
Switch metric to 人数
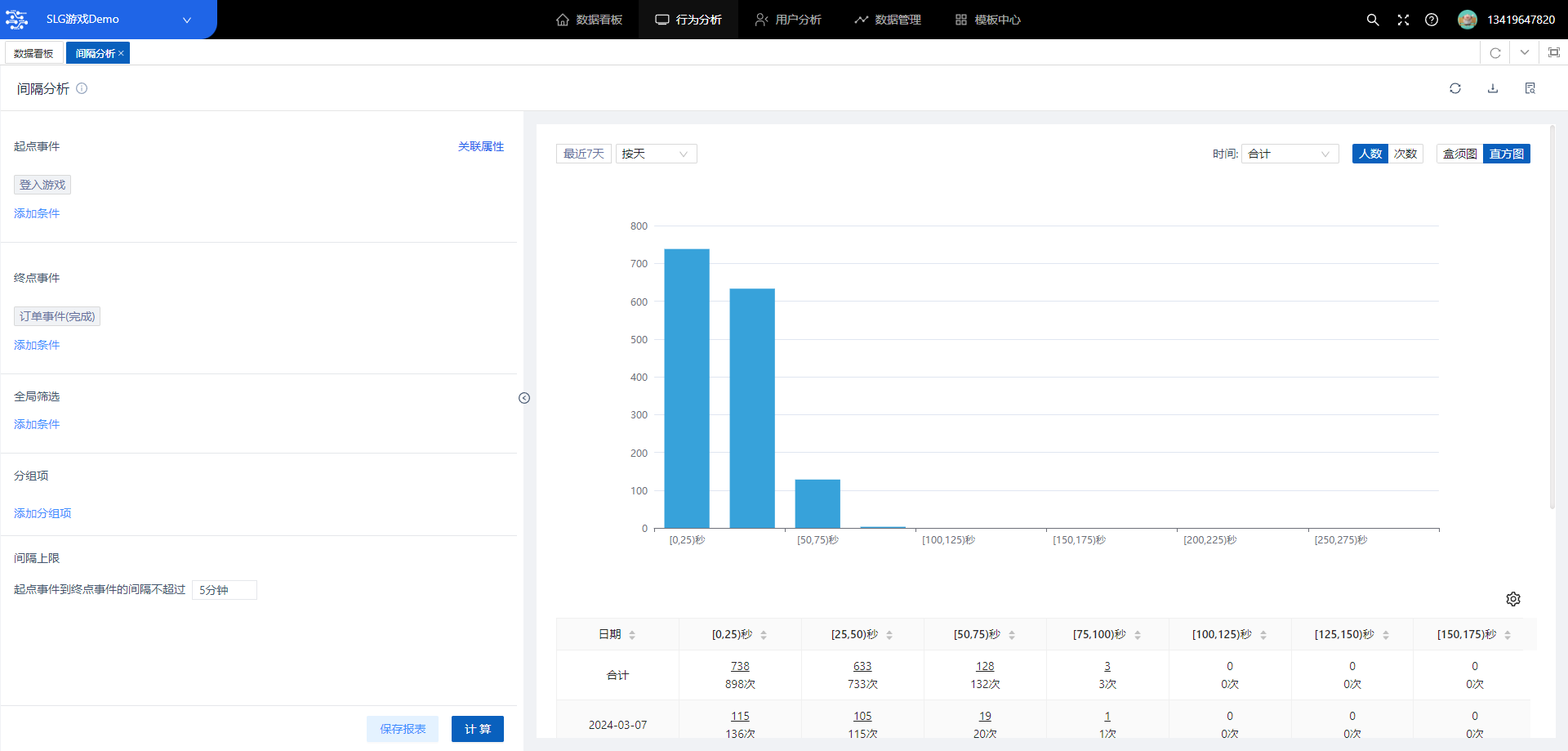1370,154
